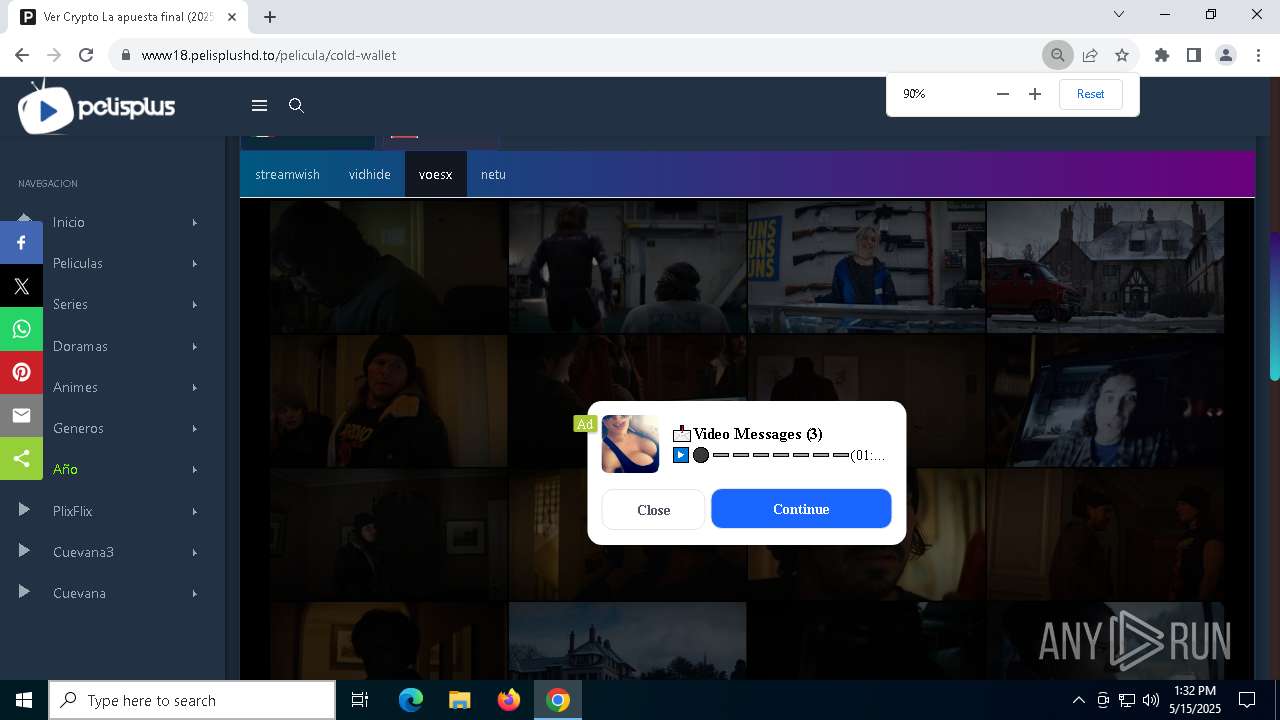Bookmark this page with the star icon
This screenshot has height=720, width=1280.
(1122, 55)
